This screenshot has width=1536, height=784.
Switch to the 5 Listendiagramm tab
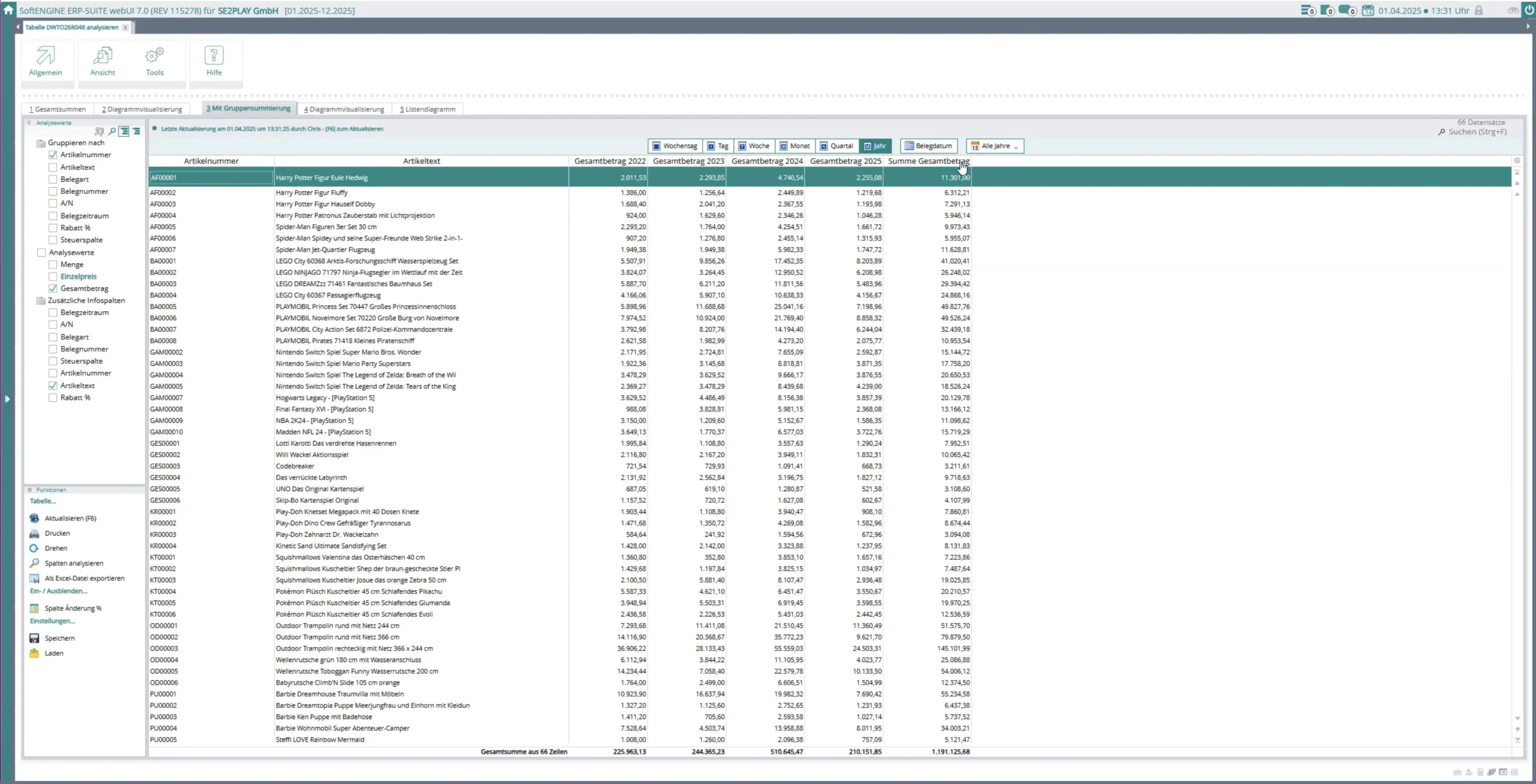pos(428,109)
